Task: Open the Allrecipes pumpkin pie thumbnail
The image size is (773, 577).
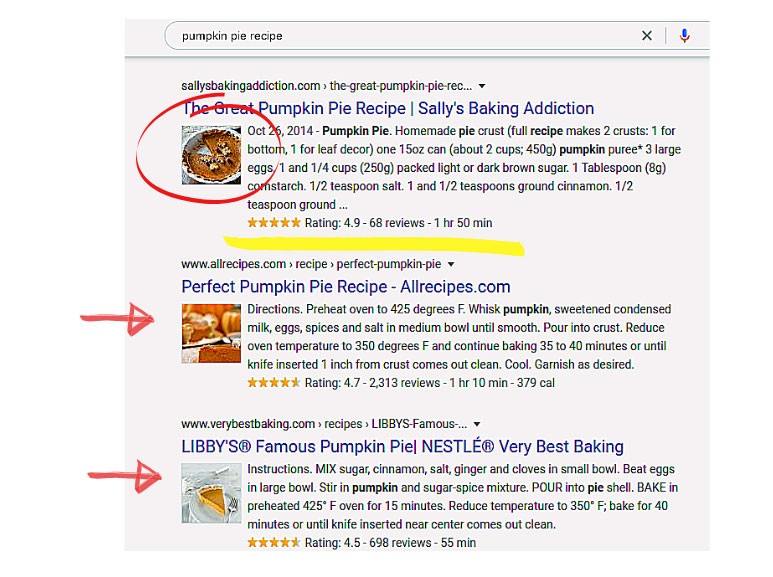Action: (211, 333)
